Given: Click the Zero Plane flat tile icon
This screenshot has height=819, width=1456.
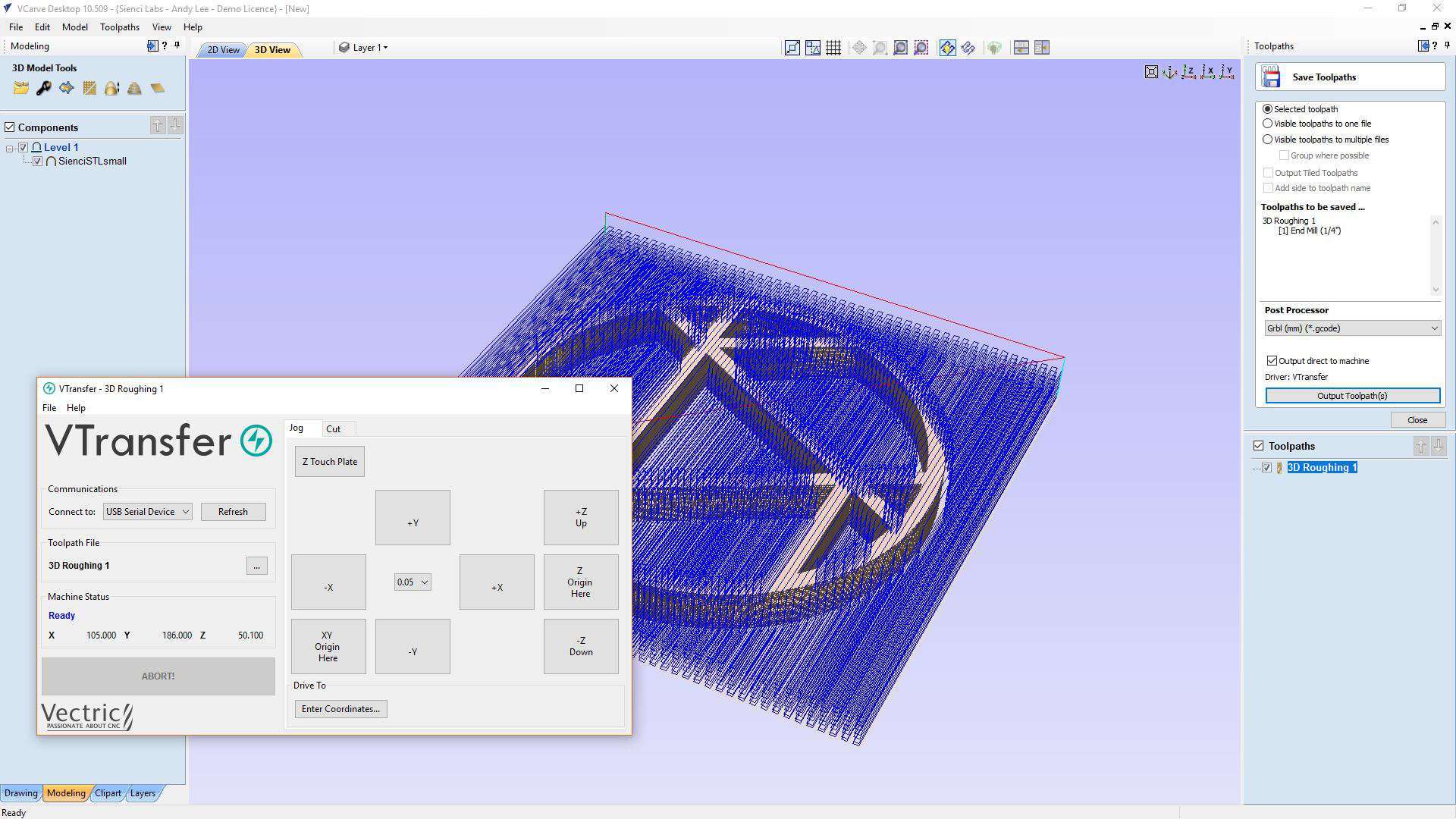Looking at the screenshot, I should (x=157, y=89).
